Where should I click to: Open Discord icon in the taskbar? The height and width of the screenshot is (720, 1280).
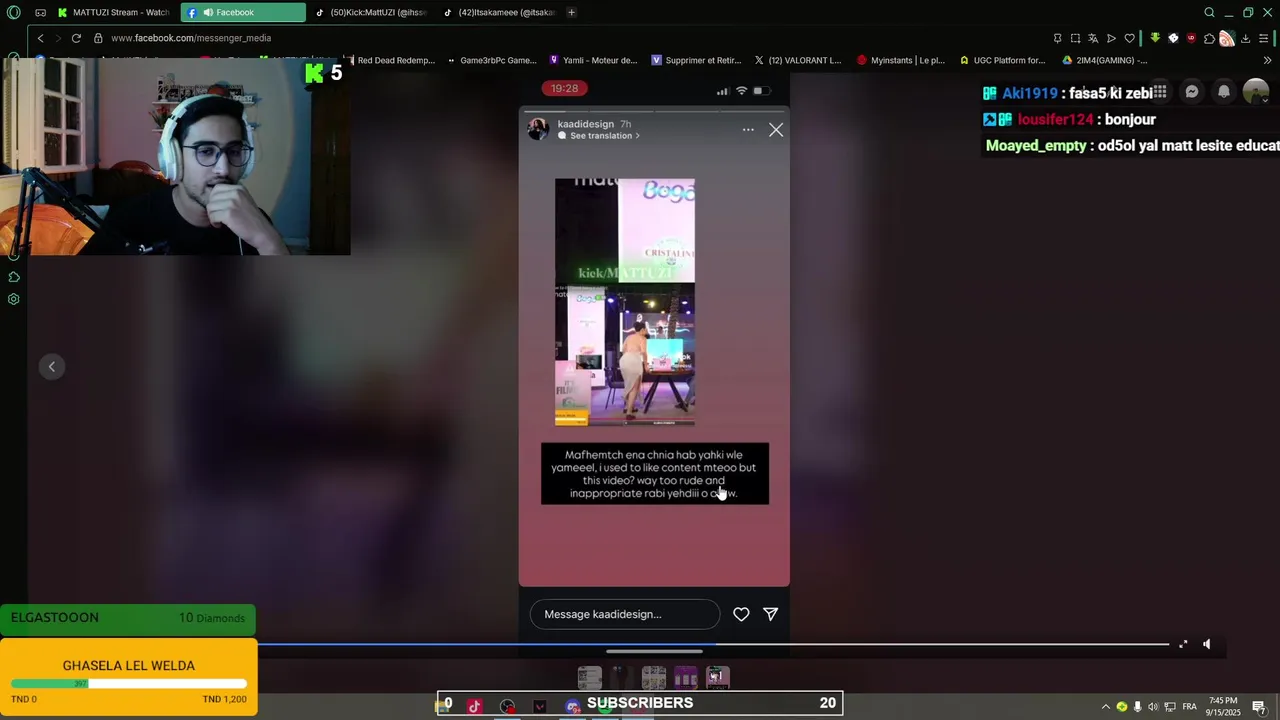(x=572, y=706)
